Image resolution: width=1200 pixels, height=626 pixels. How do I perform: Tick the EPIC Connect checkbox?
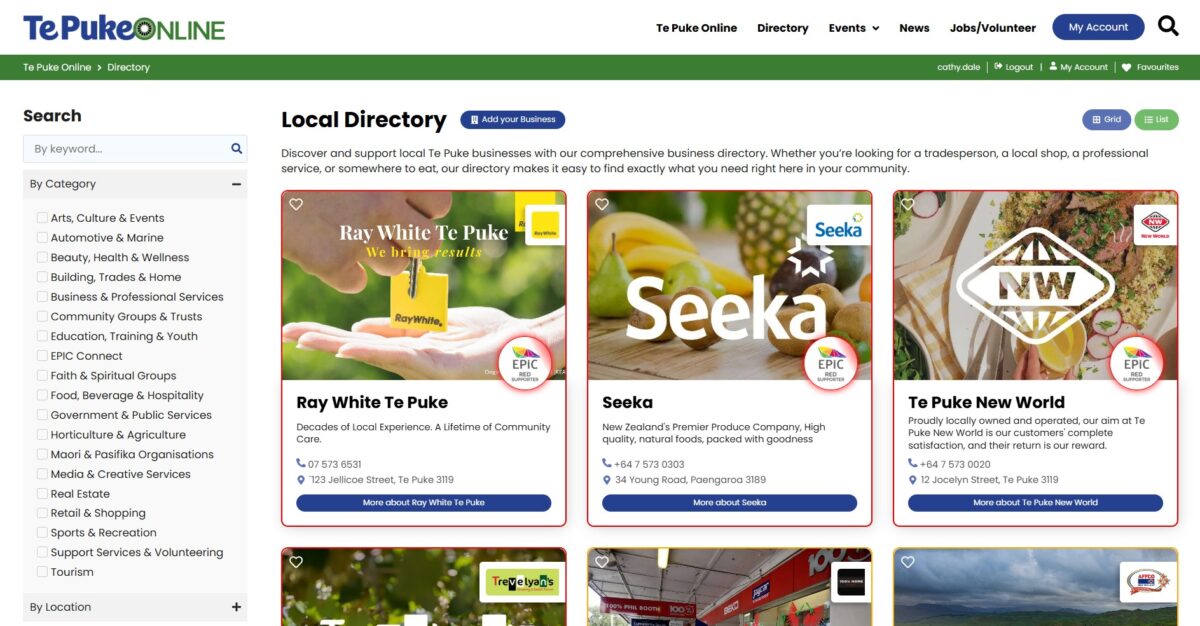click(42, 356)
